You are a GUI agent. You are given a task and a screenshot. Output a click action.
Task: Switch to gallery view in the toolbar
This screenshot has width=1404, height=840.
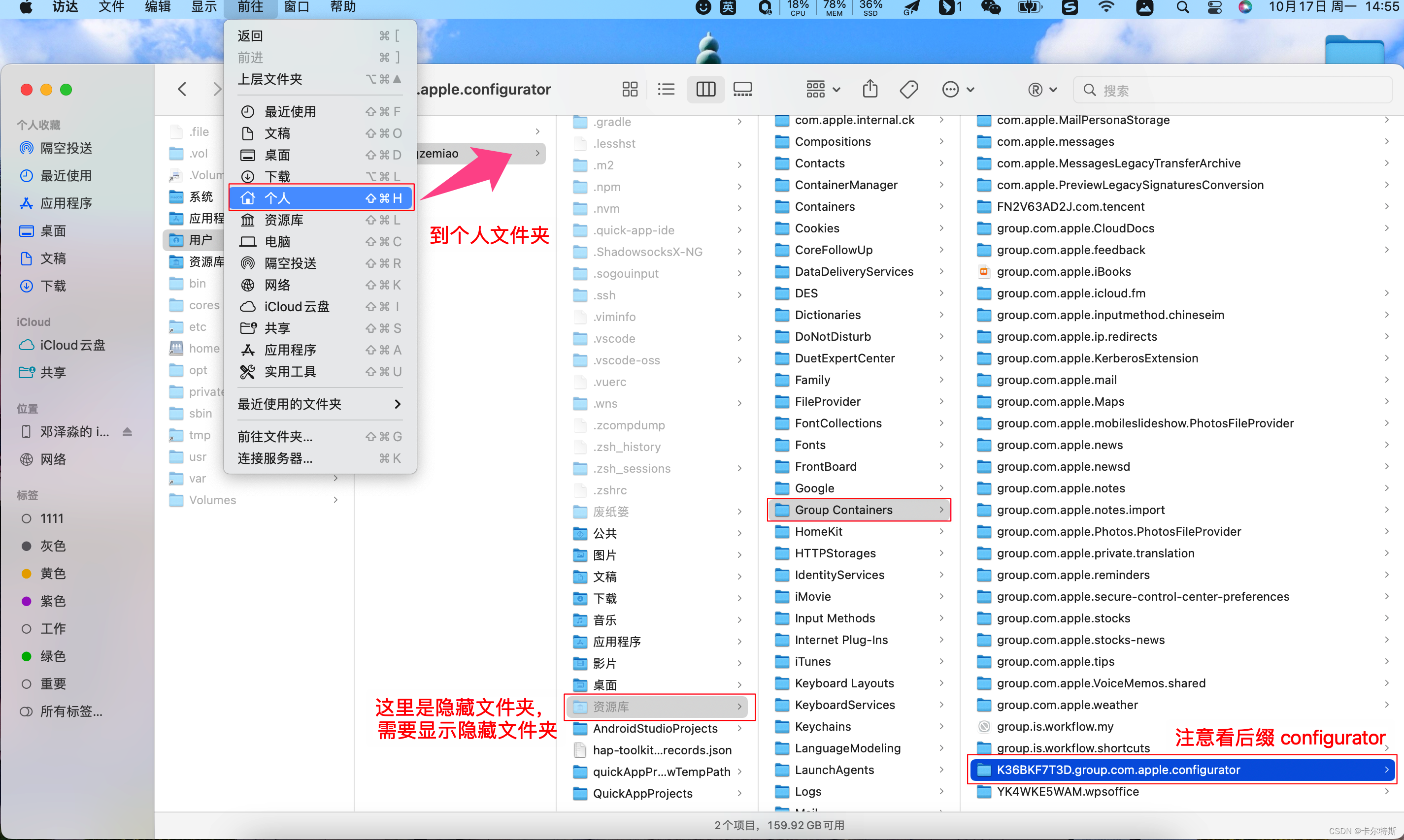pyautogui.click(x=742, y=89)
